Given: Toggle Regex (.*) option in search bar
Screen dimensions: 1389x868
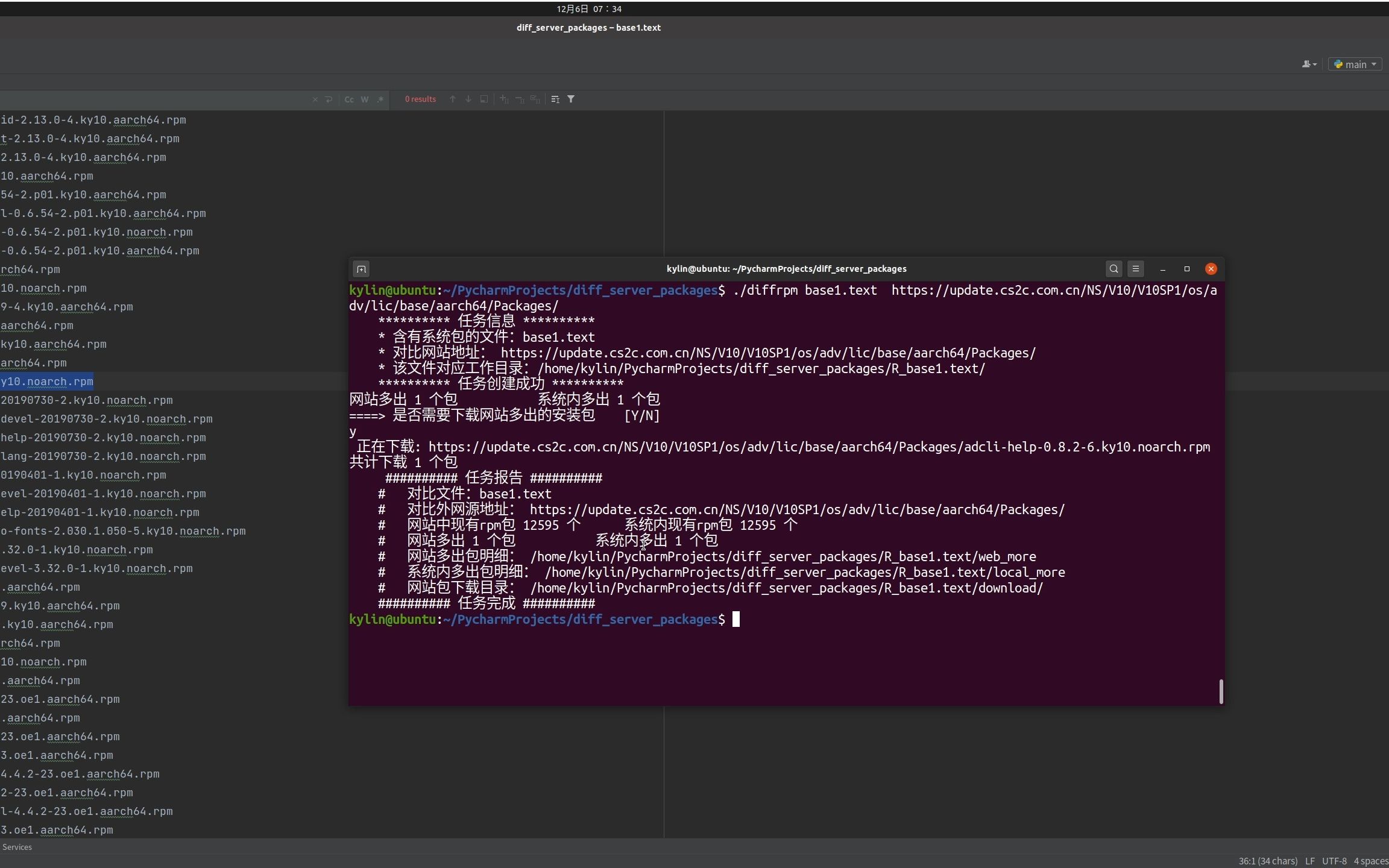Looking at the screenshot, I should [x=380, y=99].
